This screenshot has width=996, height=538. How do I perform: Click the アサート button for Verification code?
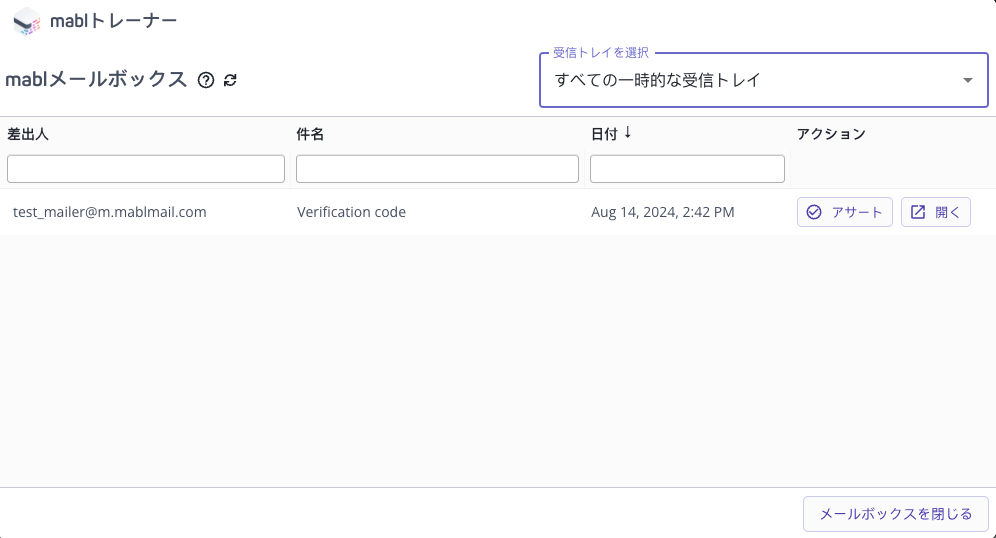pos(845,212)
